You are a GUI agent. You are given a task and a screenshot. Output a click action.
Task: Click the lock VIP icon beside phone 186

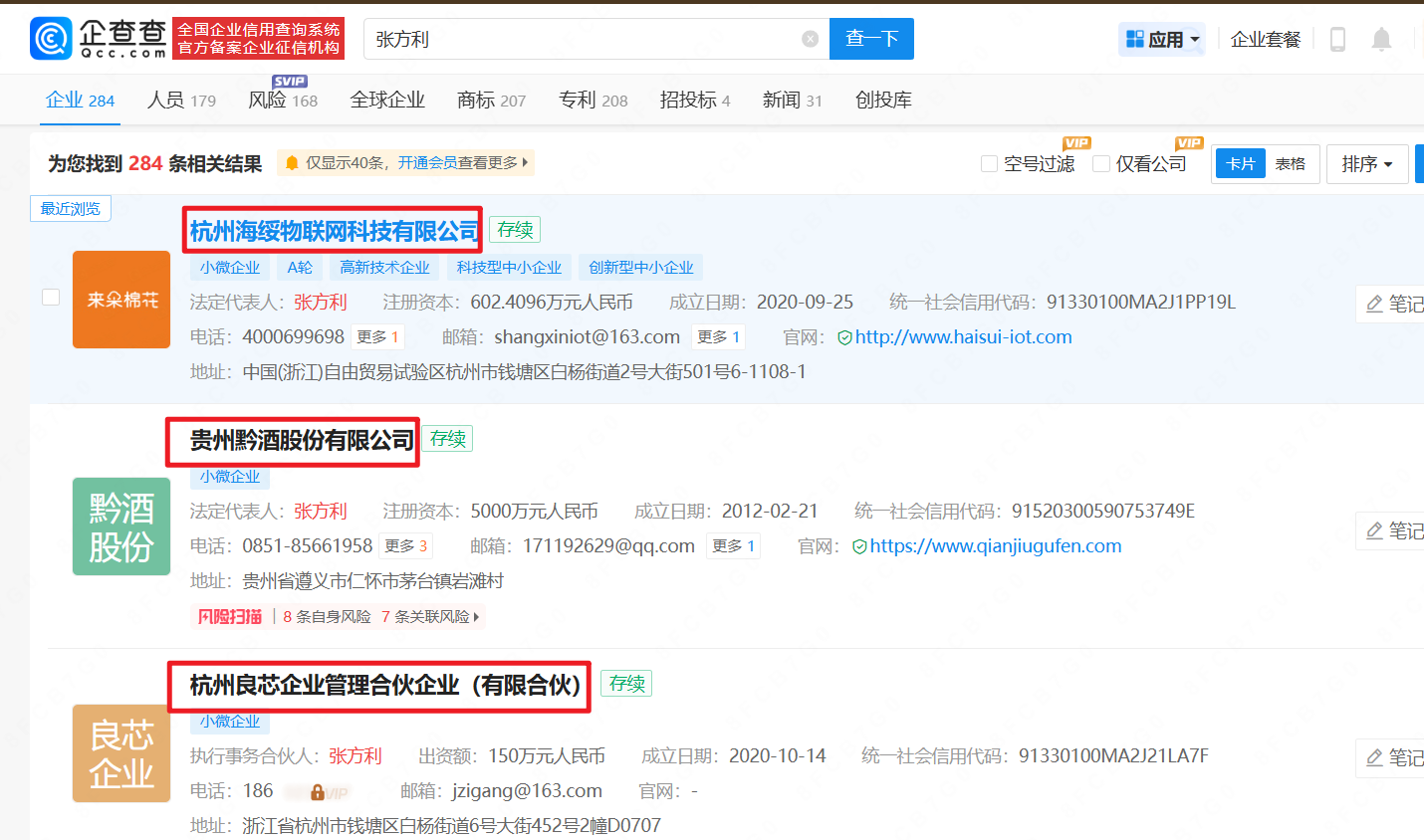(318, 792)
